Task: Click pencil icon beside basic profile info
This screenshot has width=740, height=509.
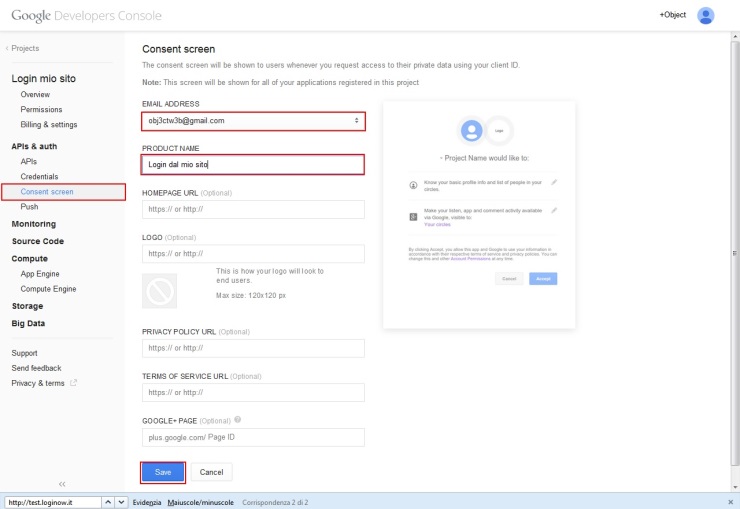Action: tap(554, 182)
